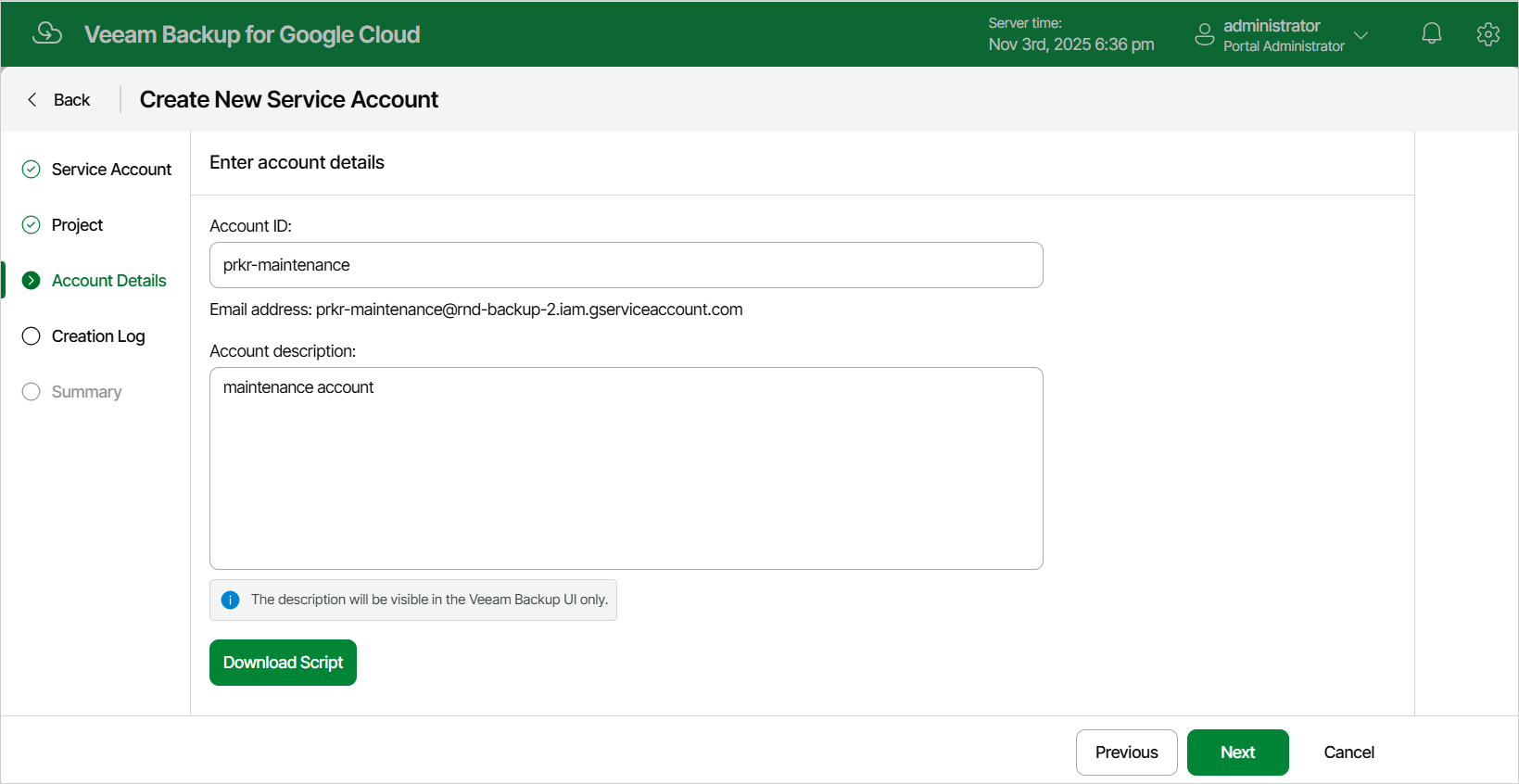Click the Create New Service Account heading
Viewport: 1519px width, 784px height.
click(289, 99)
